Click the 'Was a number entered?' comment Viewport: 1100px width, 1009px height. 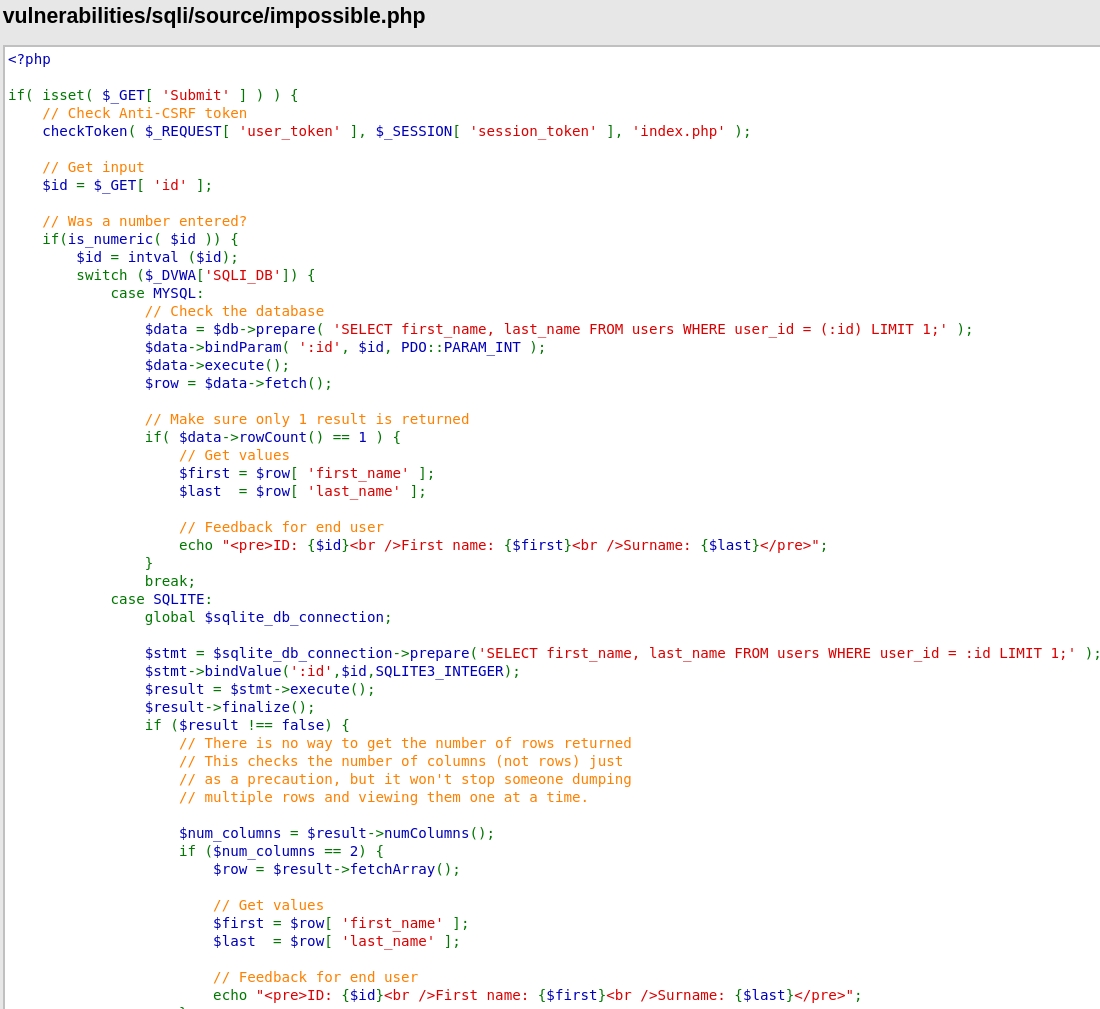click(x=144, y=221)
